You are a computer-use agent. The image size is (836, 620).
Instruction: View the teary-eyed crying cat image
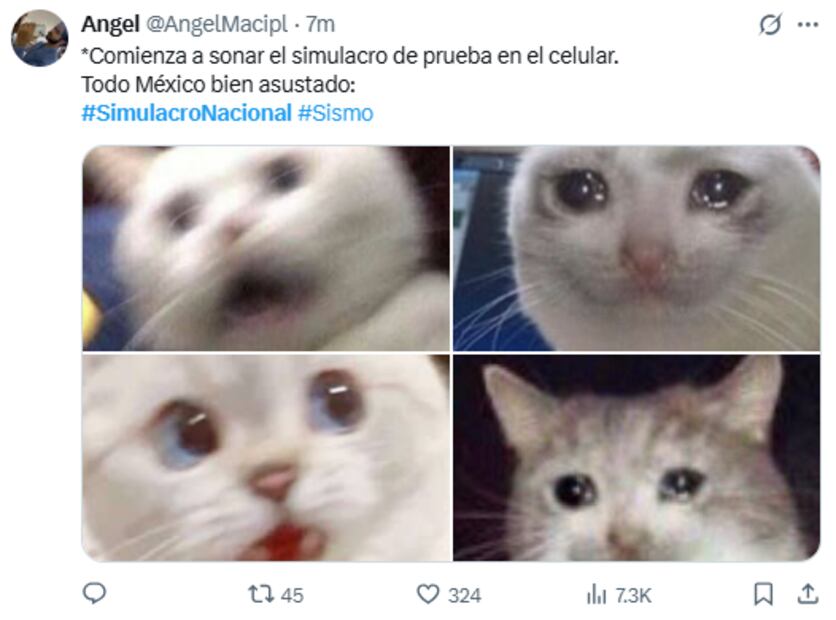tap(637, 248)
